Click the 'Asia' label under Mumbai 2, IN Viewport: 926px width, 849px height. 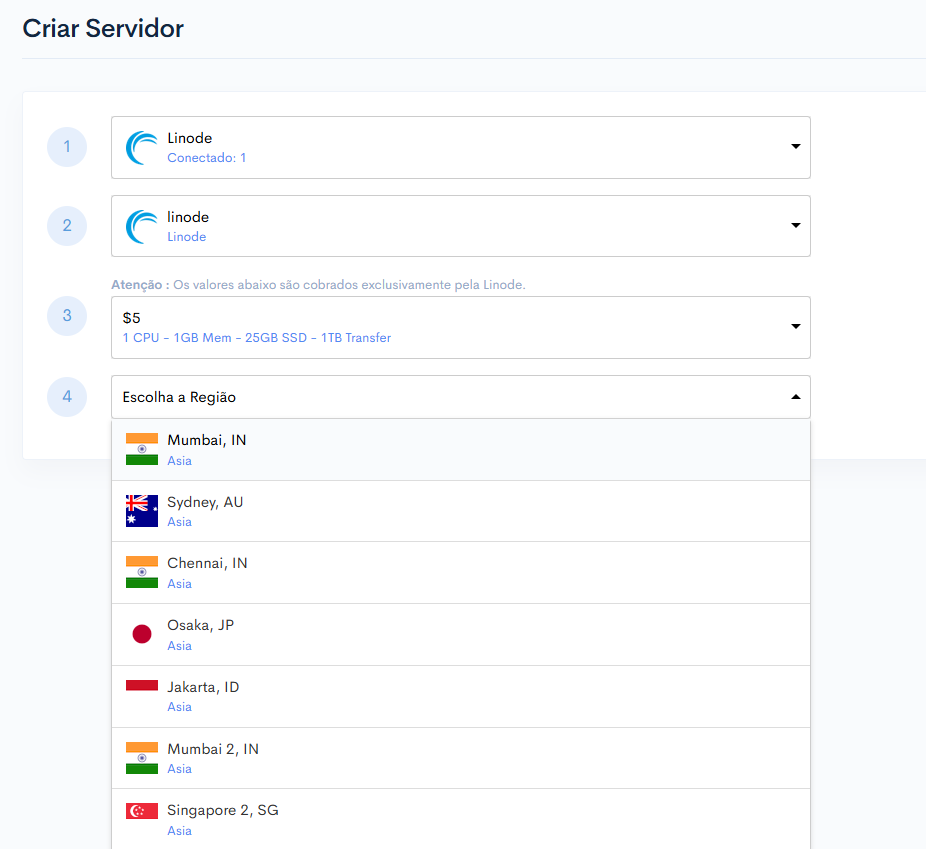coord(180,769)
